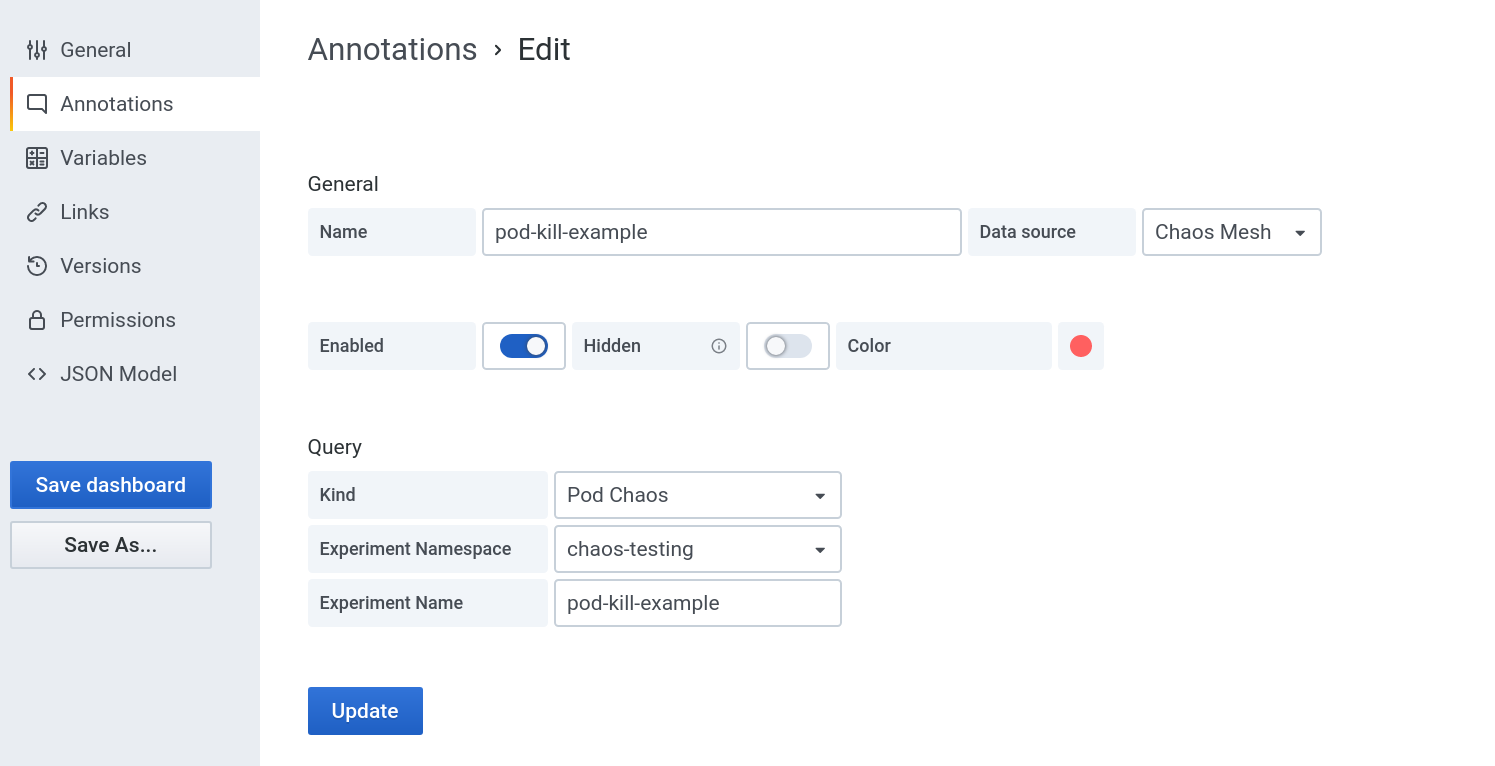Open the Experiment Namespace chaos-testing dropdown
The width and height of the screenshot is (1495, 766).
click(698, 549)
